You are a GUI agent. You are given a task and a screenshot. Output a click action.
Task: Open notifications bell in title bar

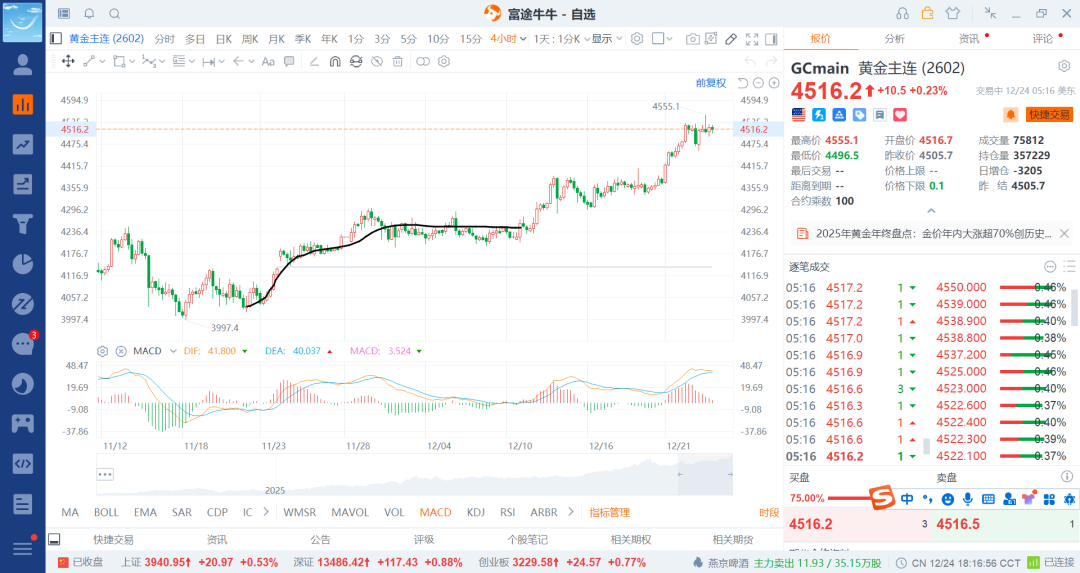click(x=90, y=14)
